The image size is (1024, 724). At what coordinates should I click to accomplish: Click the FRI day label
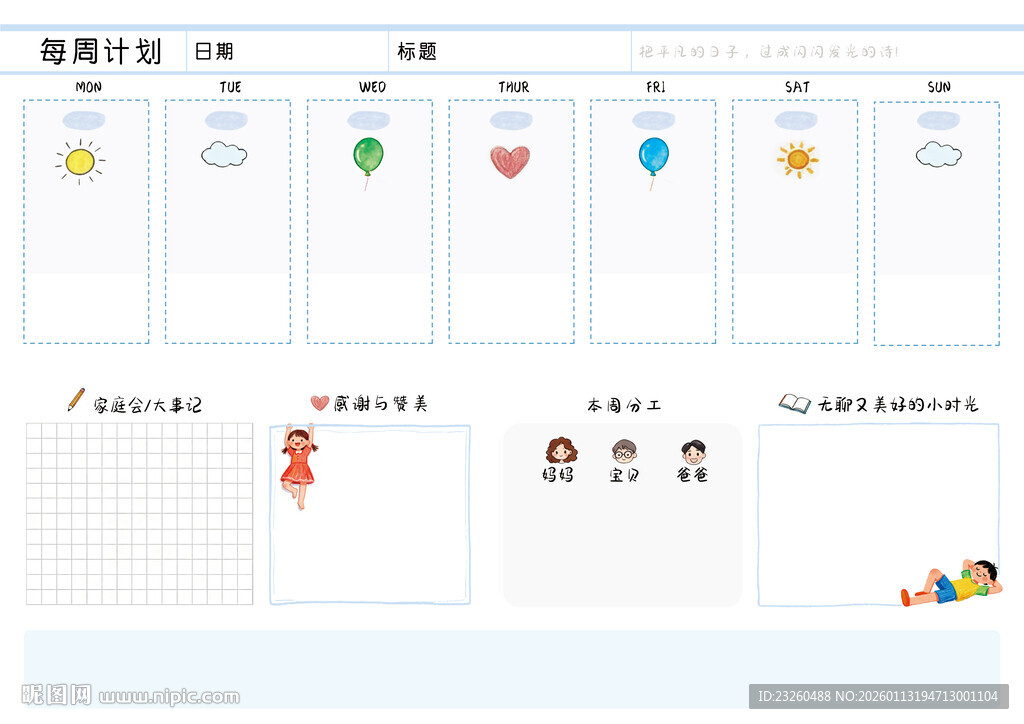[656, 87]
